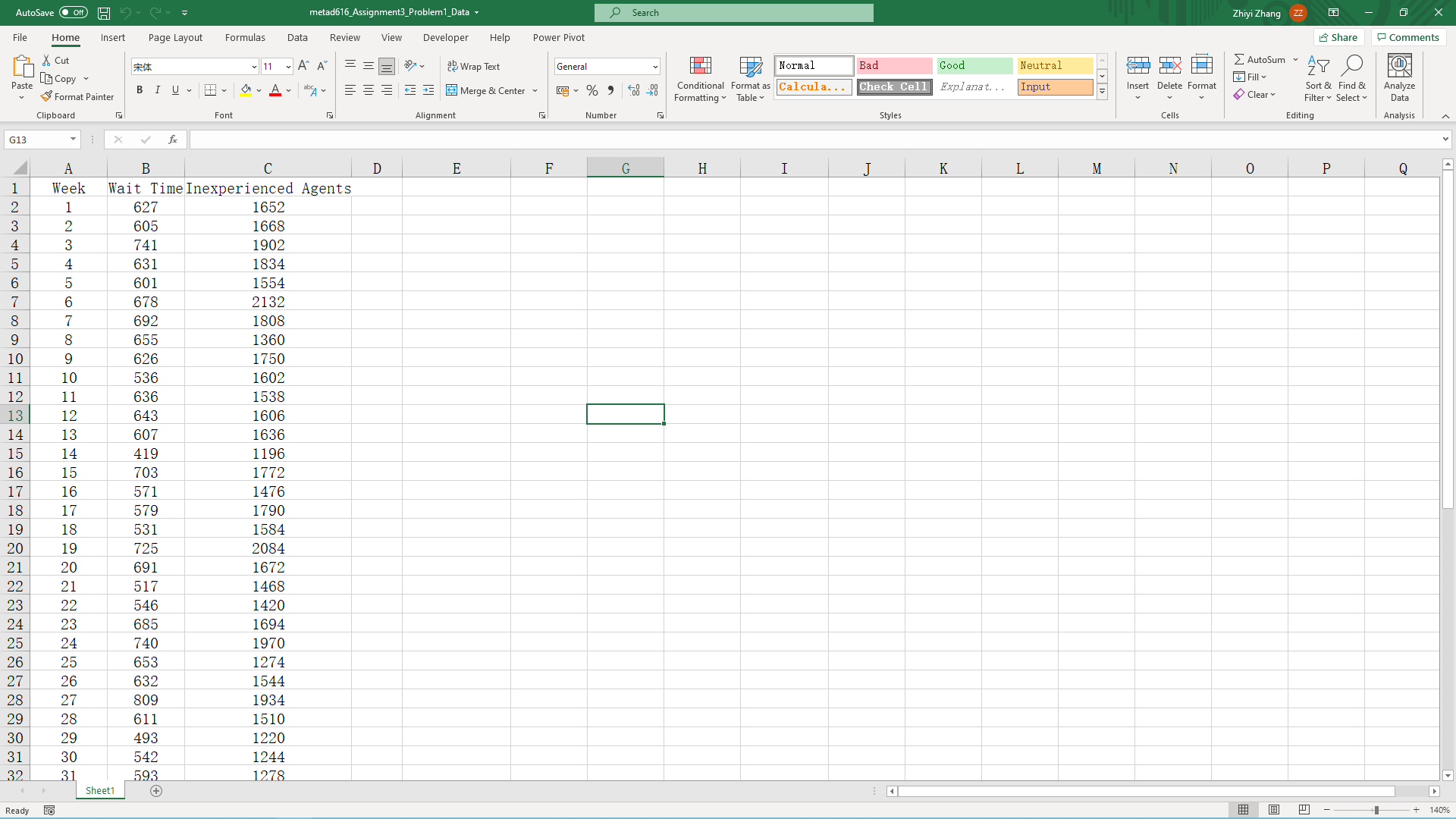The height and width of the screenshot is (819, 1456).
Task: Apply bold formatting to the selection
Action: (x=140, y=90)
